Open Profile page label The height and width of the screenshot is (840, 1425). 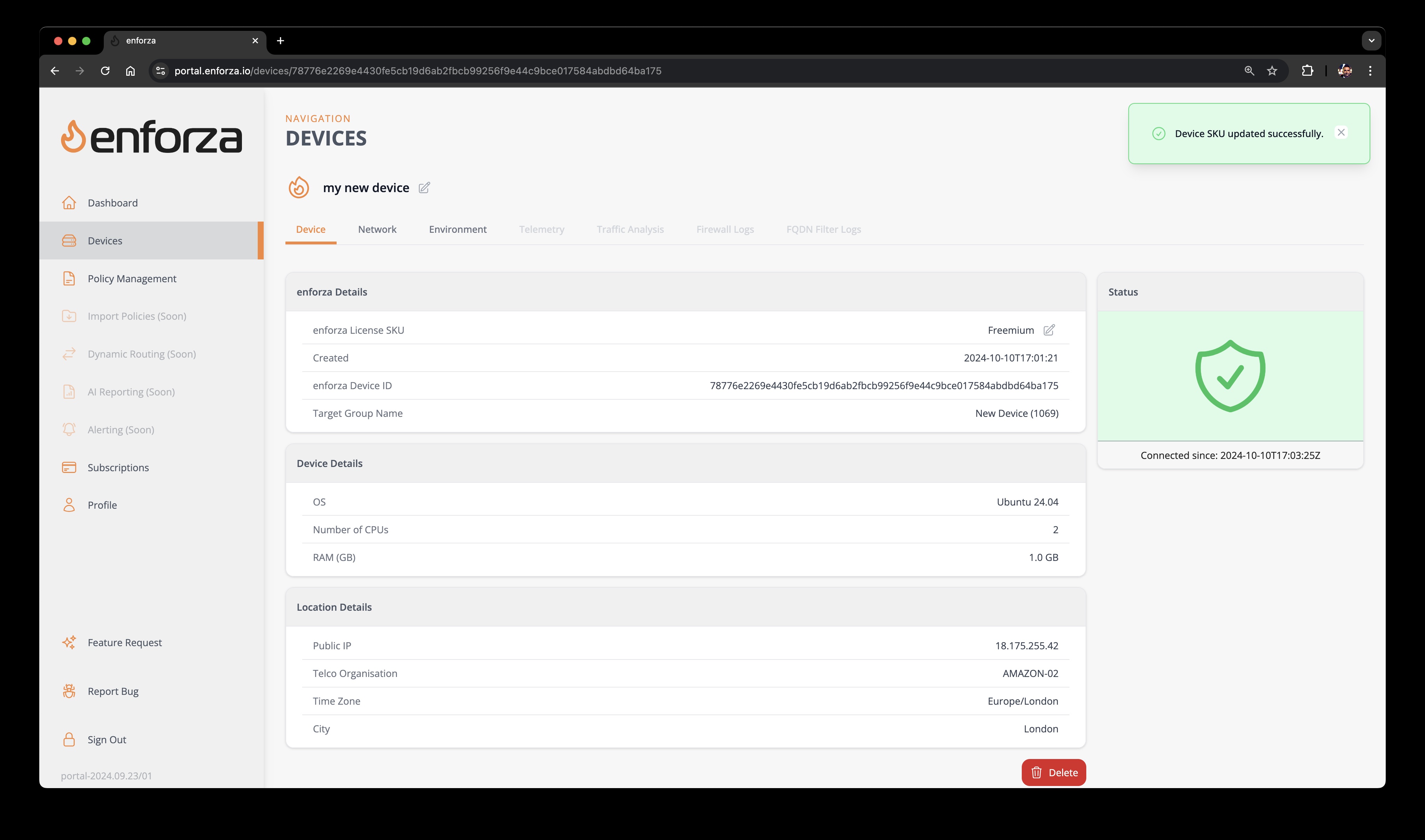102,505
